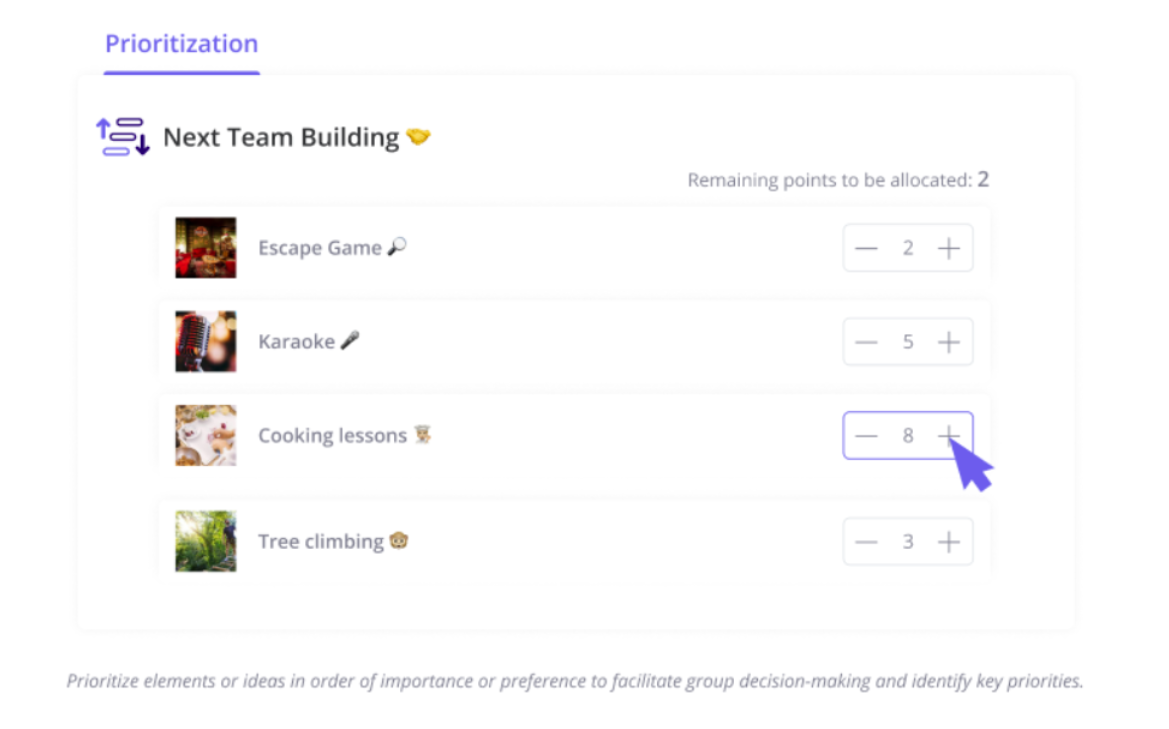1169x729 pixels.
Task: Add a point to Karaoke
Action: (x=948, y=342)
